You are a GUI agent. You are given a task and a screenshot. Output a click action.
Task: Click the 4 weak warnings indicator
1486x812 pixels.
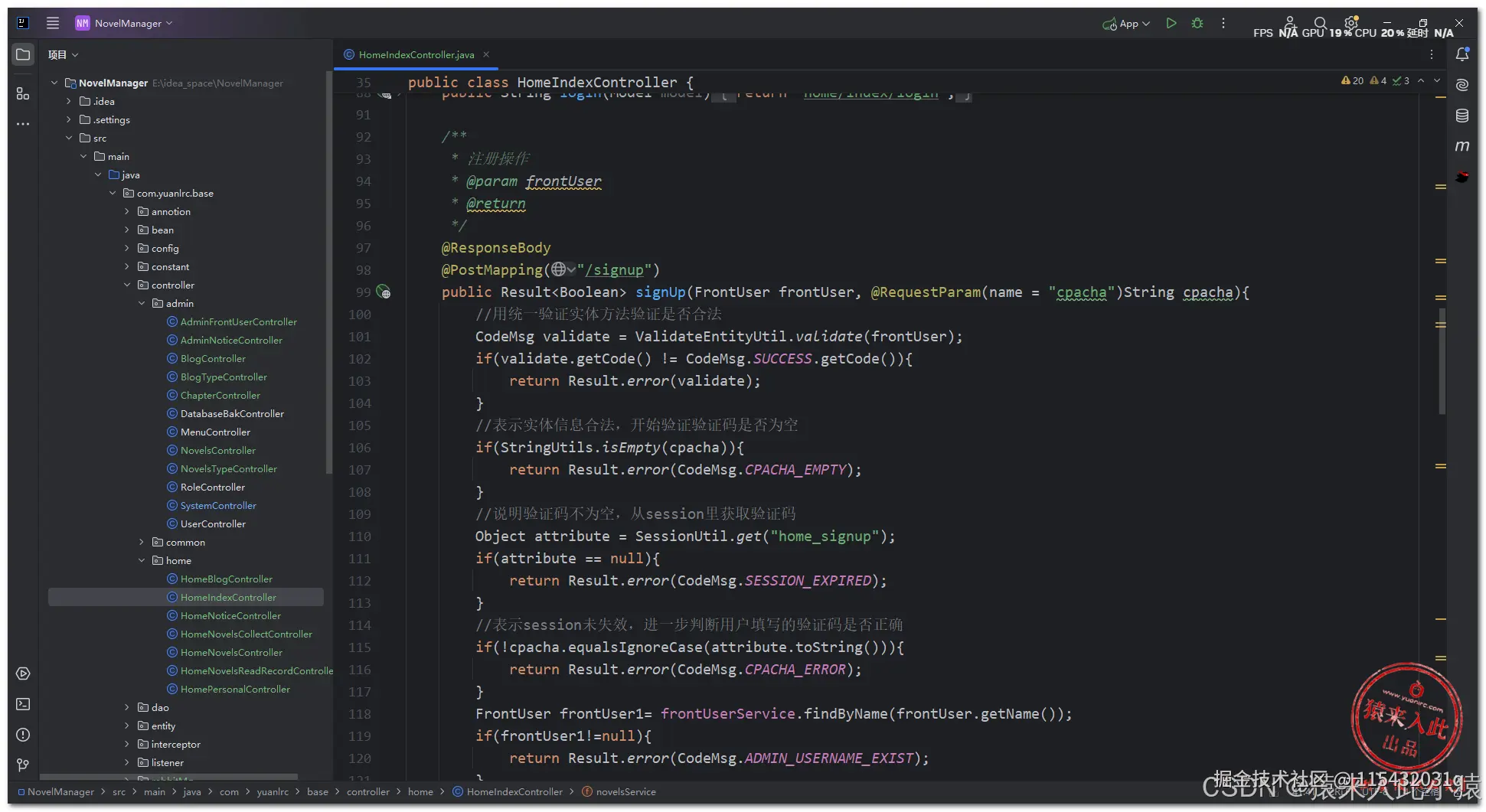[x=1378, y=80]
